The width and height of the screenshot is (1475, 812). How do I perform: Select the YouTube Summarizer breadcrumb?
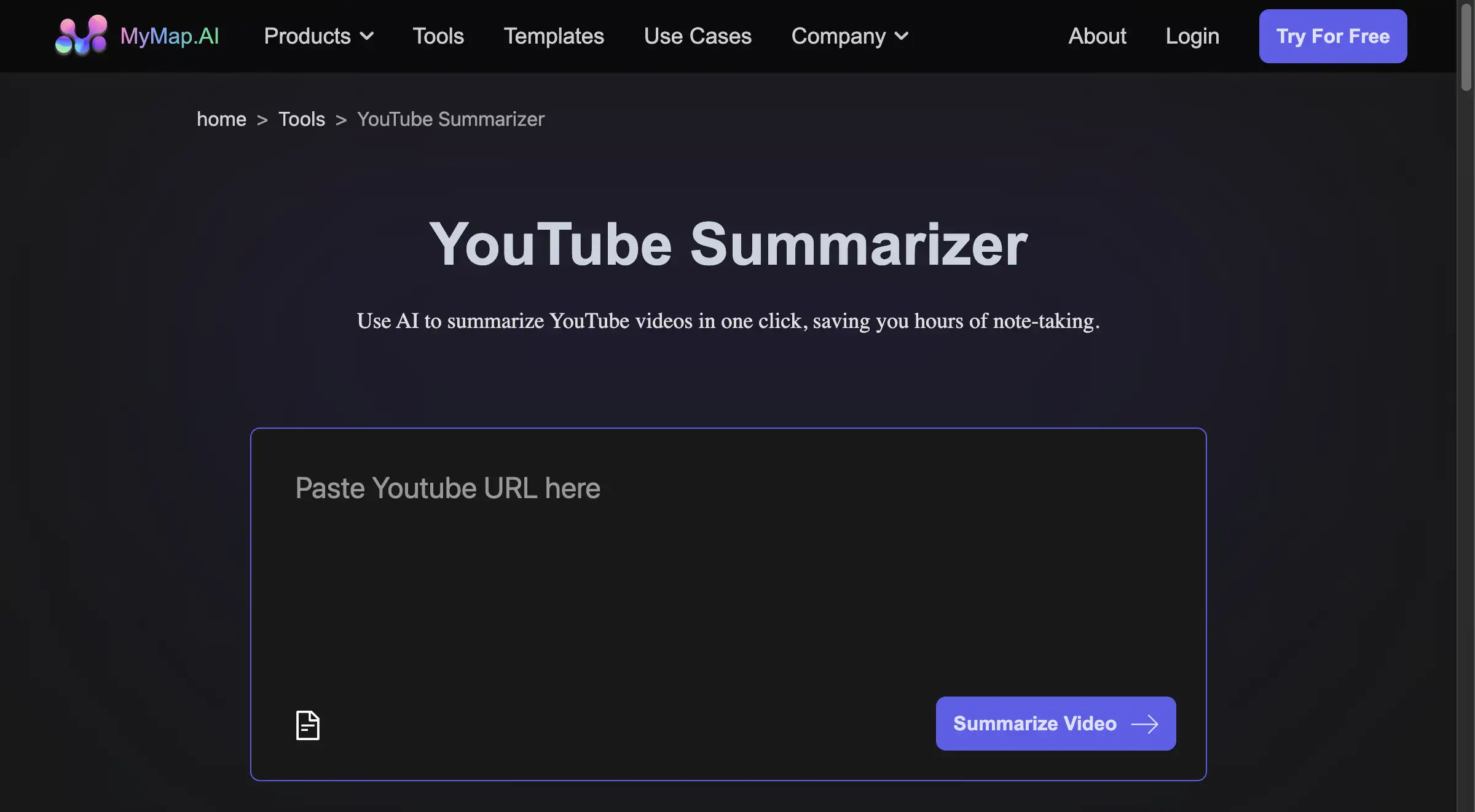pos(450,119)
